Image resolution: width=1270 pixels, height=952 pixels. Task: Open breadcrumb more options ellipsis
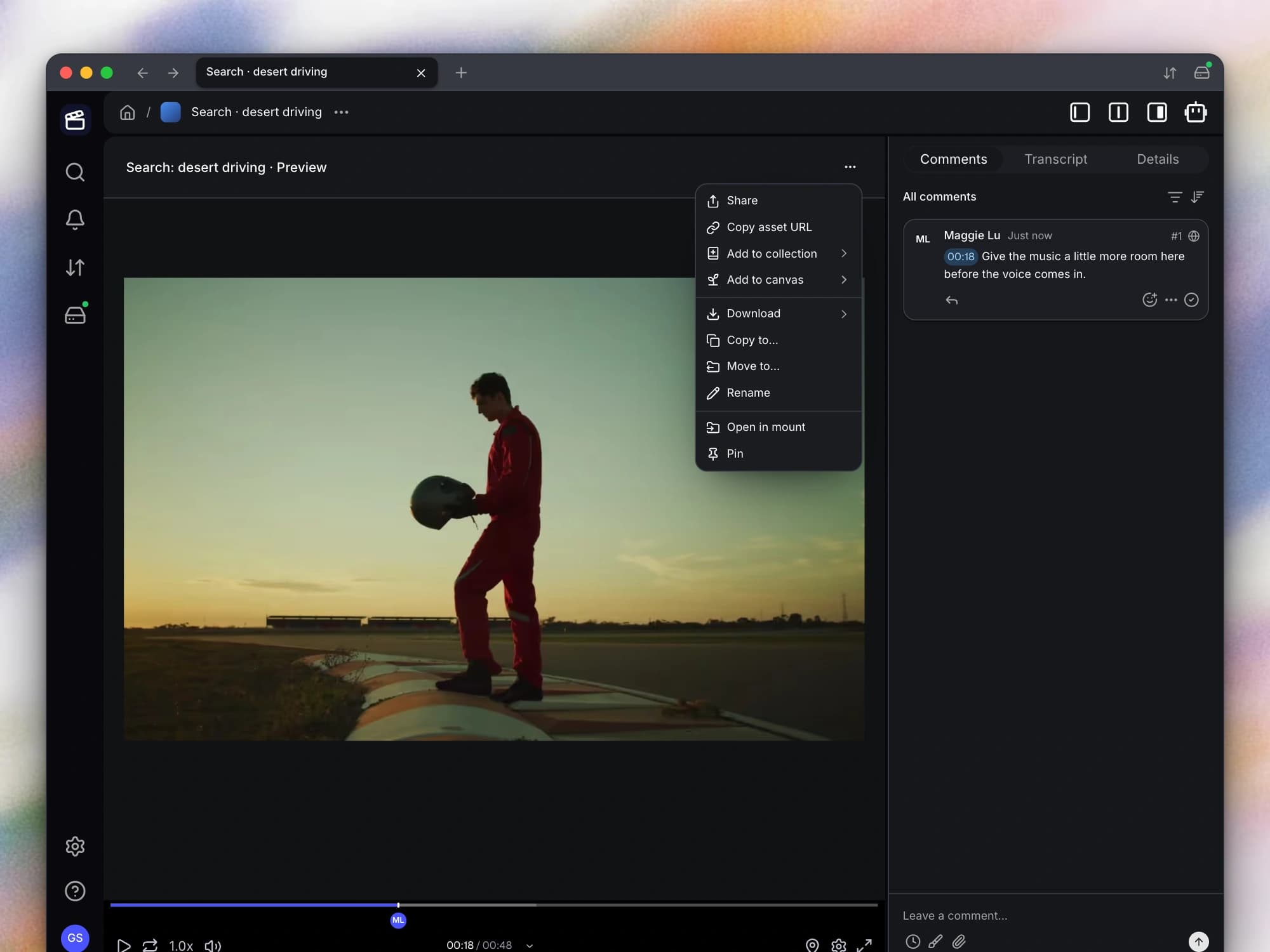click(x=342, y=112)
